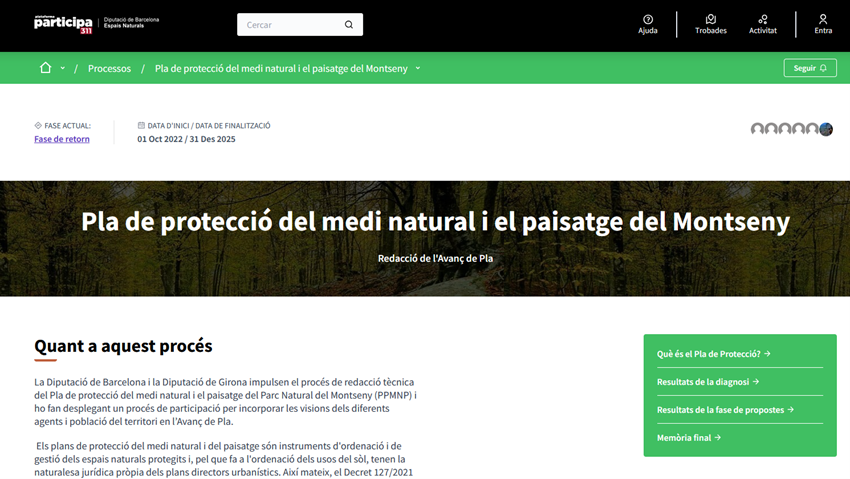Open Resultats de la diagnosi link
This screenshot has width=850, height=479.
(708, 382)
